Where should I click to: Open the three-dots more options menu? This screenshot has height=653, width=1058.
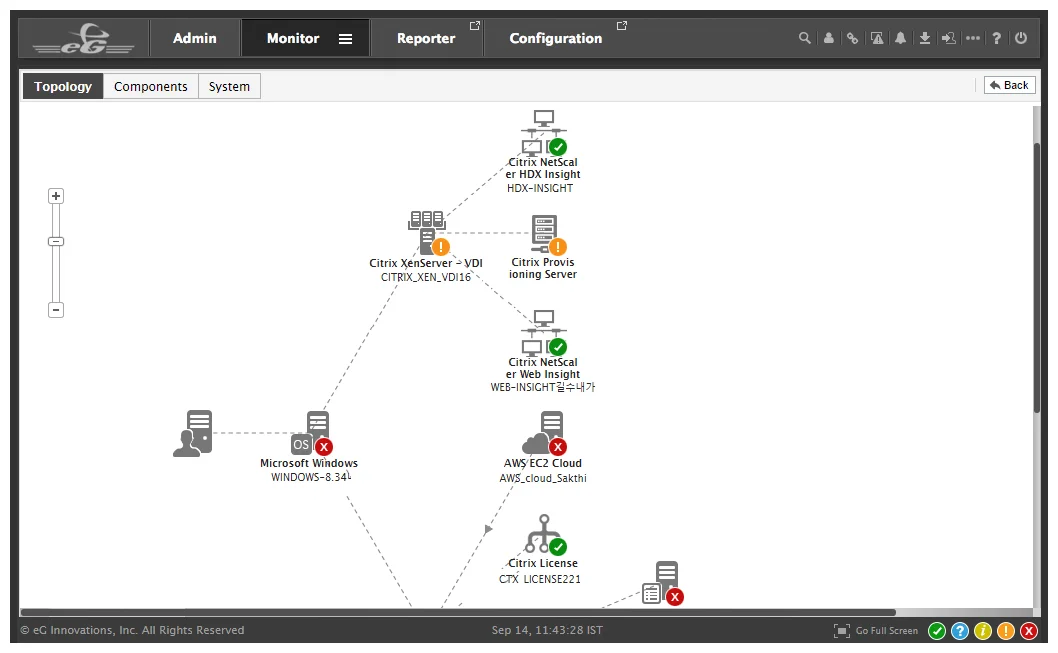[x=973, y=38]
